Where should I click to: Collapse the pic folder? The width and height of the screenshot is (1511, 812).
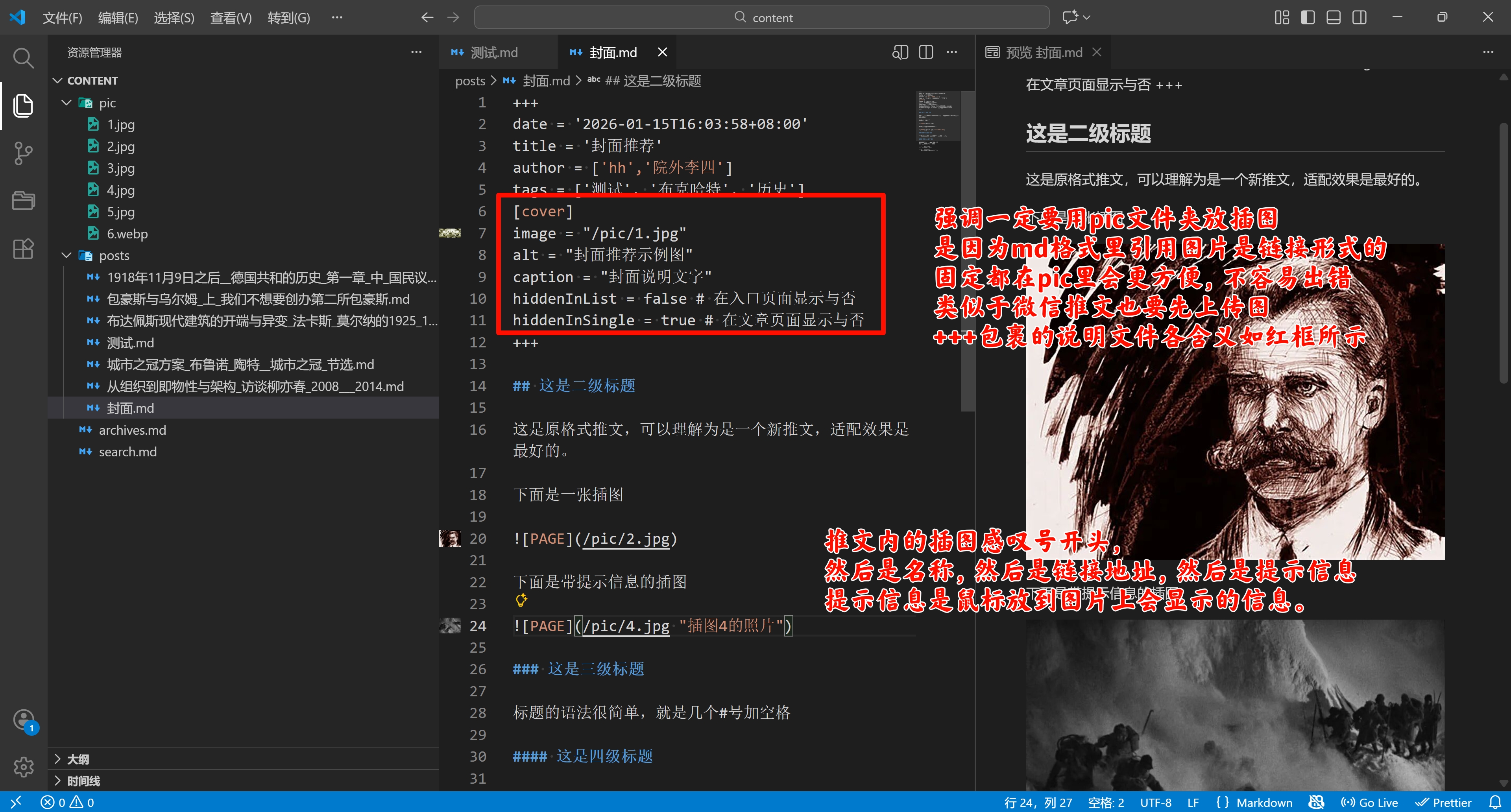(x=66, y=103)
